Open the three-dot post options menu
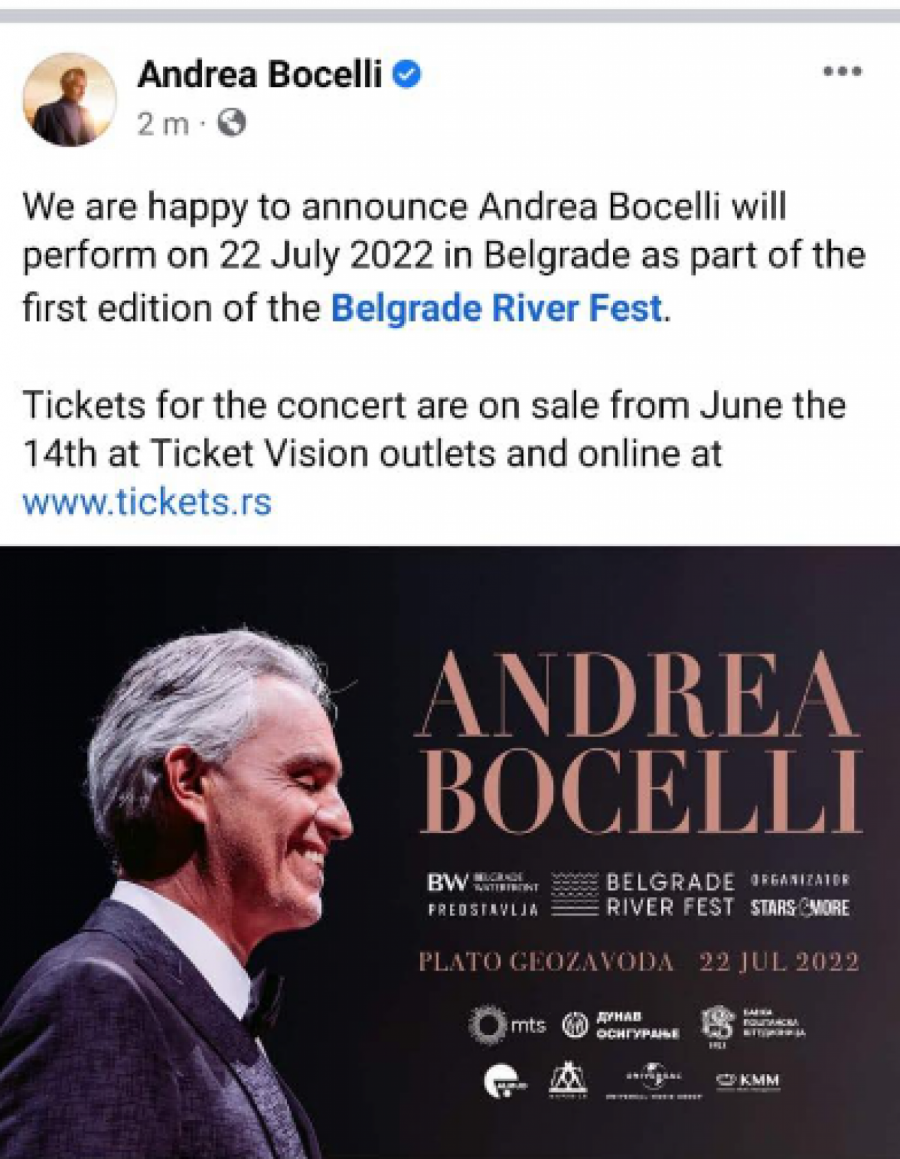Image resolution: width=900 pixels, height=1159 pixels. click(845, 70)
